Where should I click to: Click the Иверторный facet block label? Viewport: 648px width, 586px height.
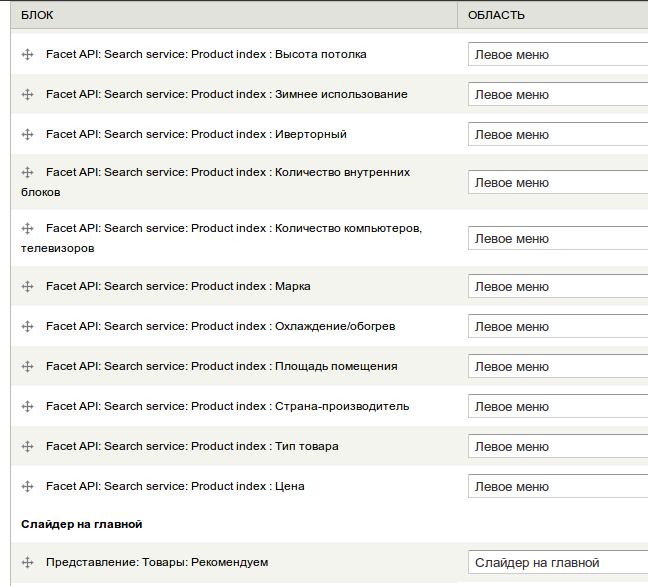coord(196,134)
